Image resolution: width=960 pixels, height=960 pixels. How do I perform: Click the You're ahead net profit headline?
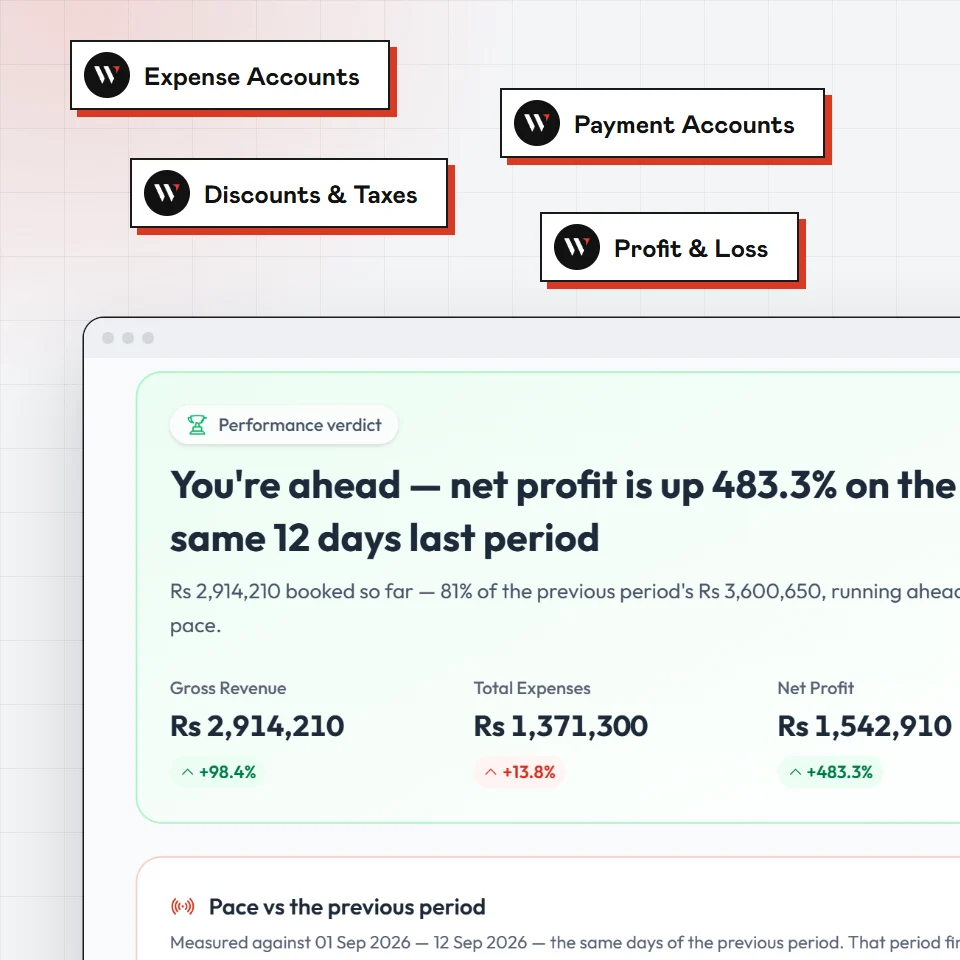563,512
